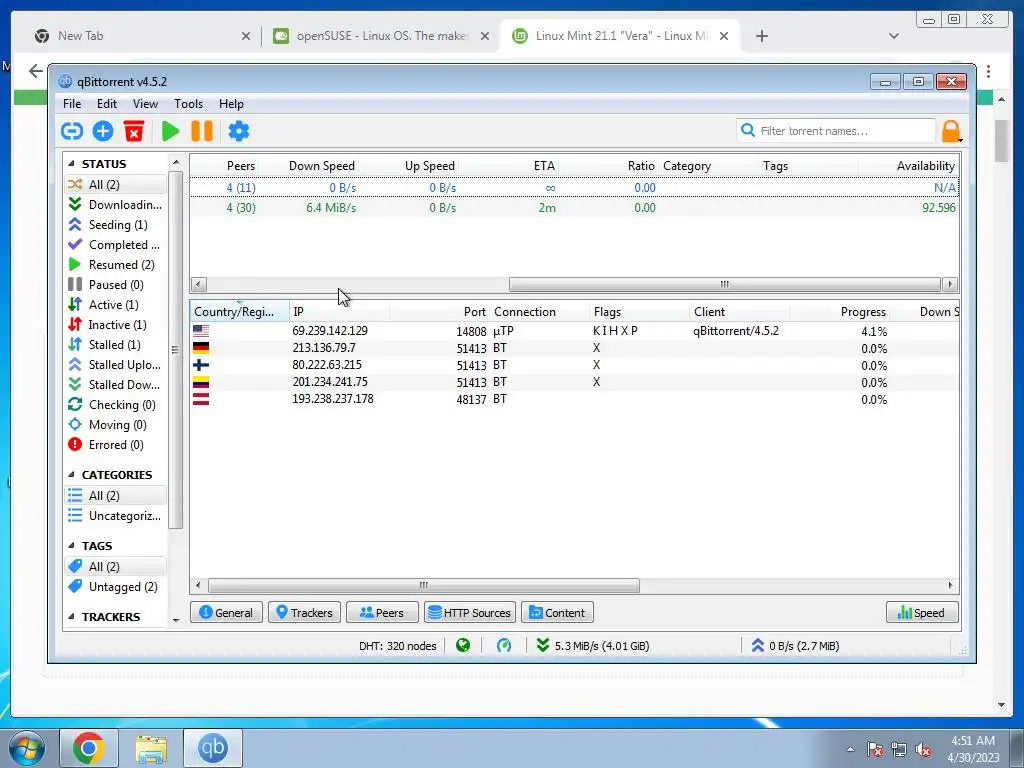Select the Paused (0) status filter

pyautogui.click(x=116, y=285)
